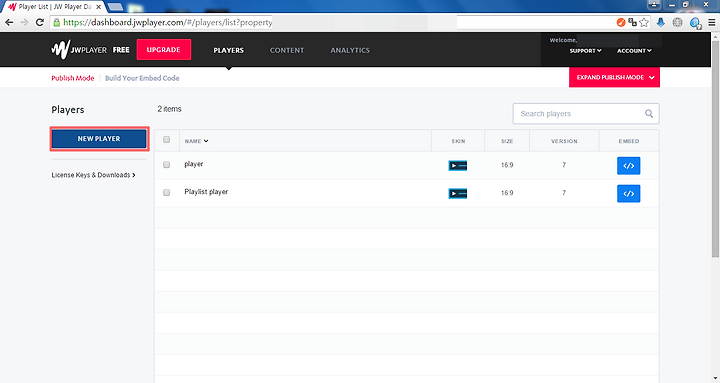Open the ACCOUNT dropdown menu

(634, 51)
